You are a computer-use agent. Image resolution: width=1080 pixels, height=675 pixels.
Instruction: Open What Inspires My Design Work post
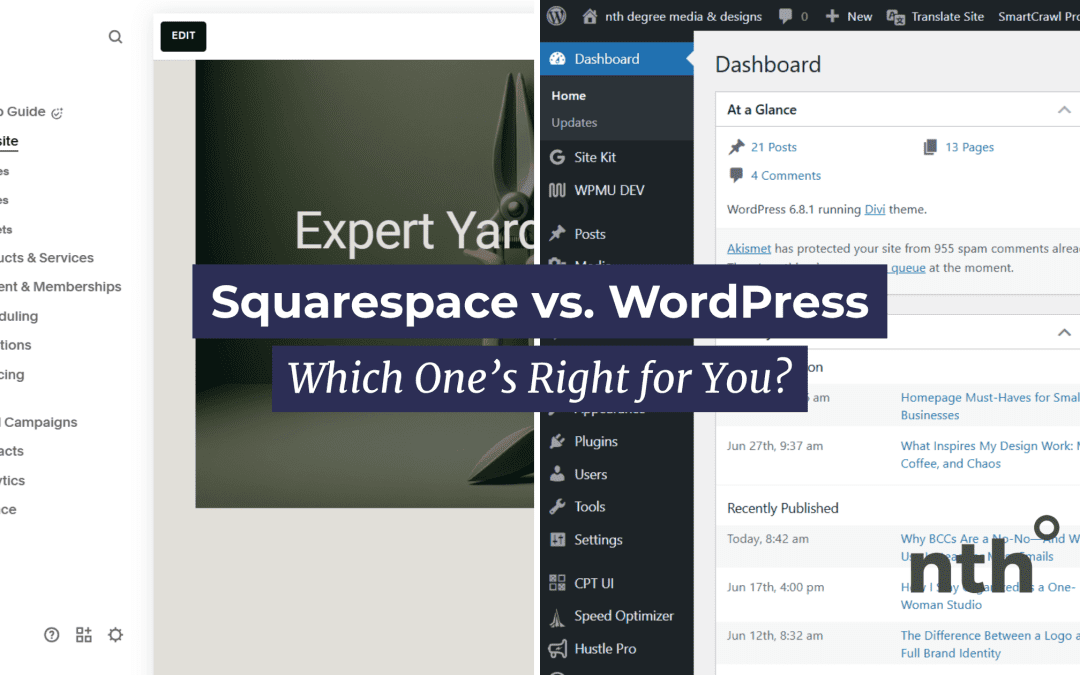coord(990,455)
